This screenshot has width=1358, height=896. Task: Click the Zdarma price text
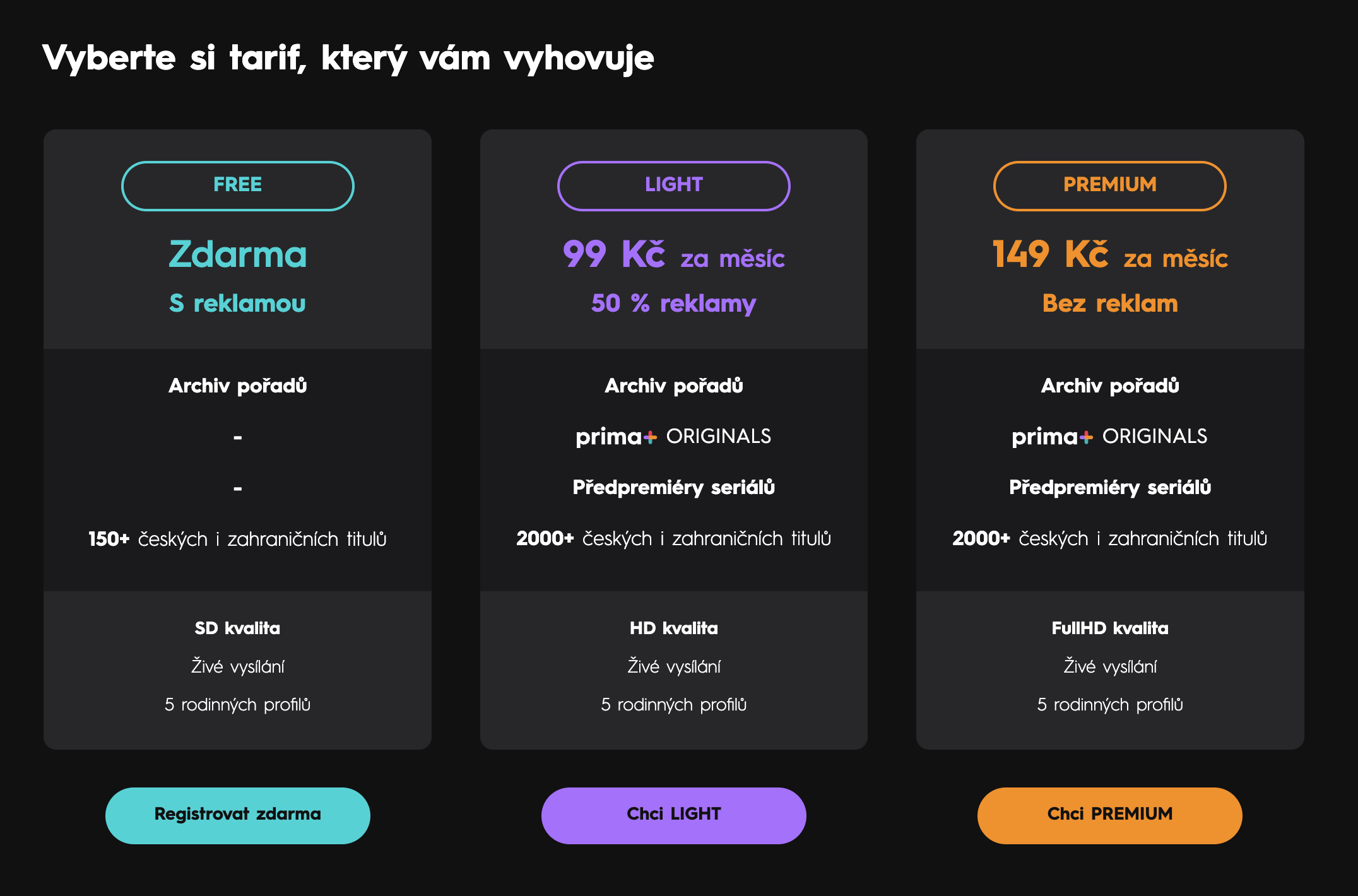(x=237, y=254)
